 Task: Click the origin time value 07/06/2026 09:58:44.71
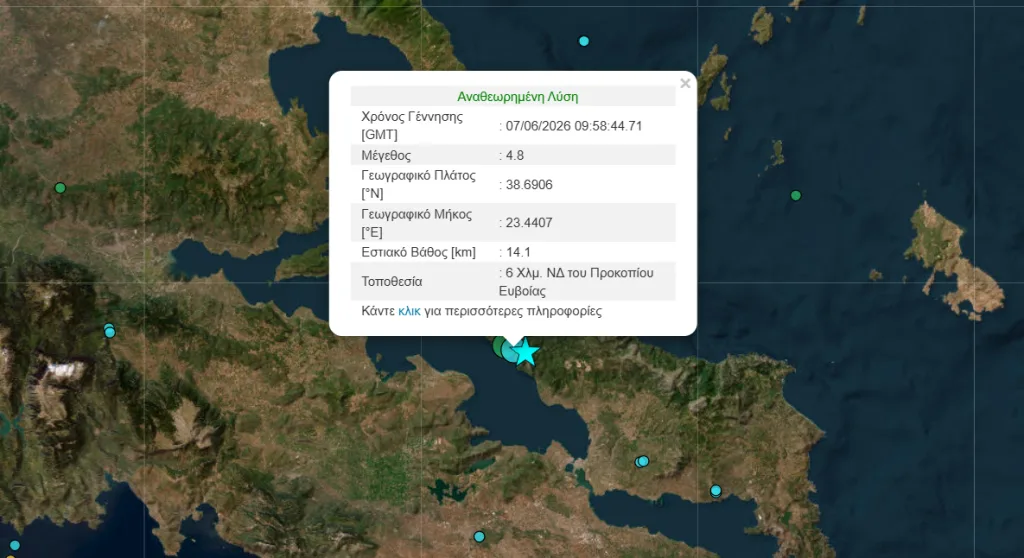(573, 126)
